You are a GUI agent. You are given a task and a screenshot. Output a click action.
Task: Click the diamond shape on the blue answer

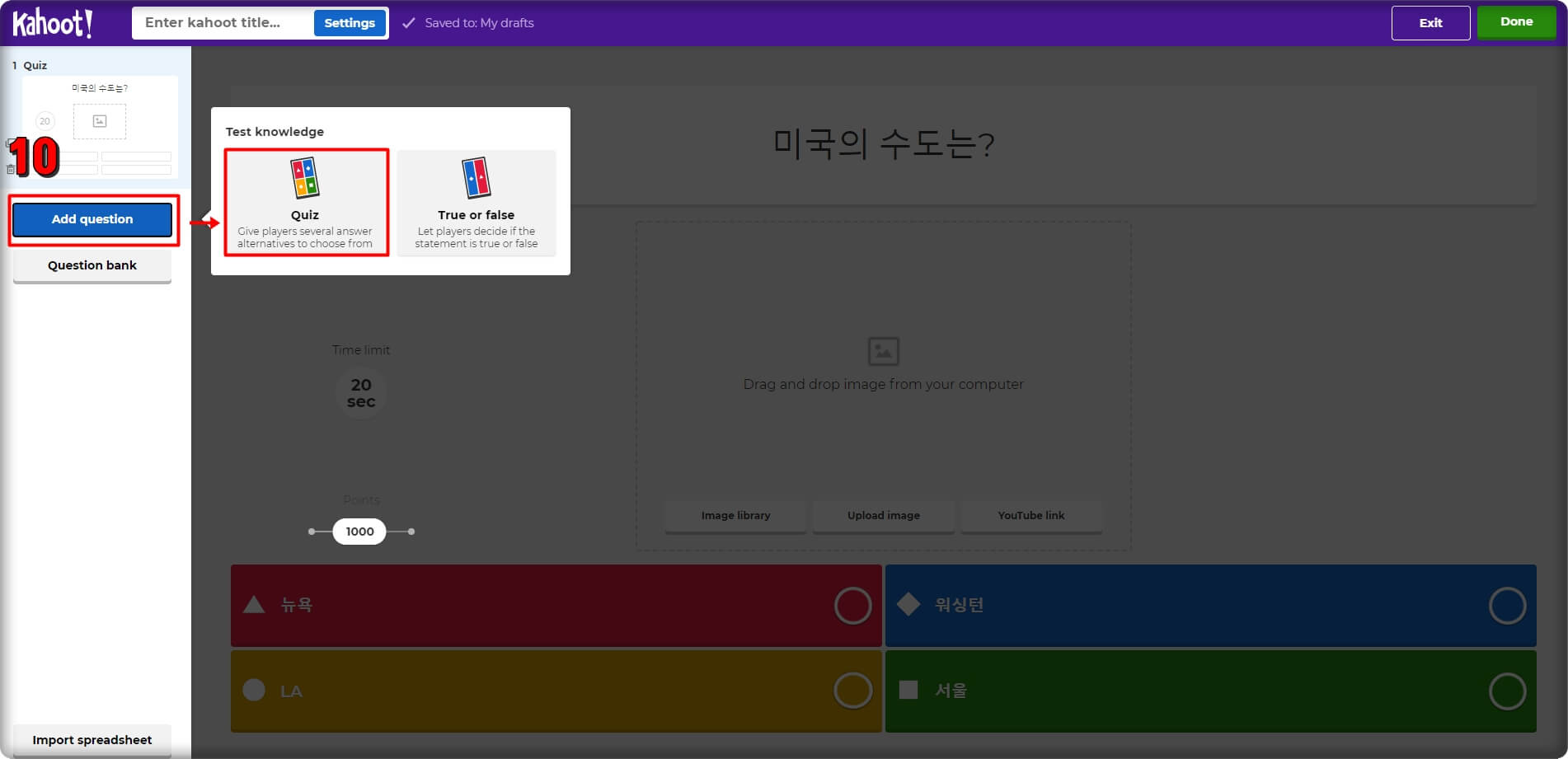(x=908, y=604)
